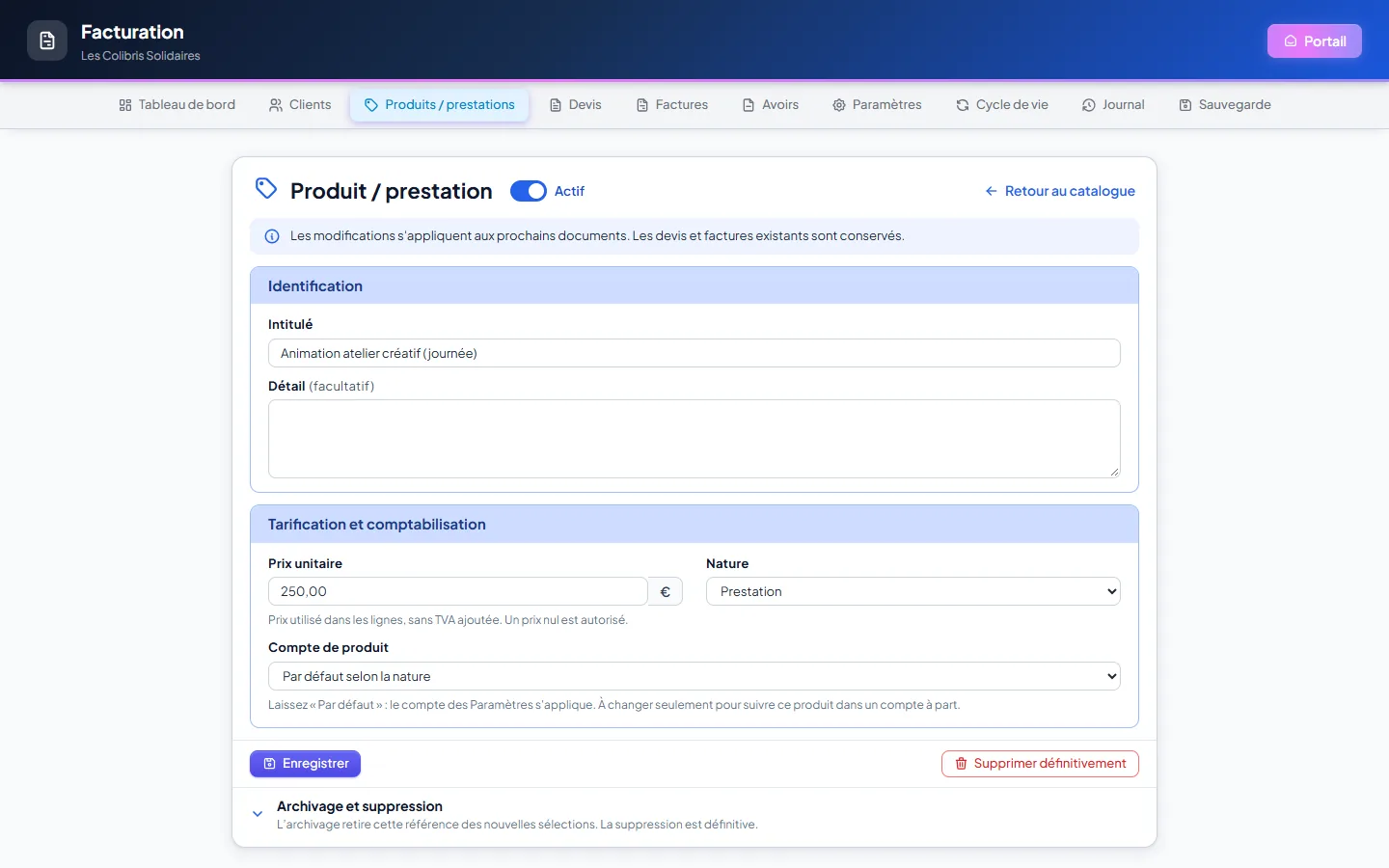The width and height of the screenshot is (1389, 868).
Task: Click the Les Colibris Solidaires subtitle
Action: pyautogui.click(x=141, y=56)
